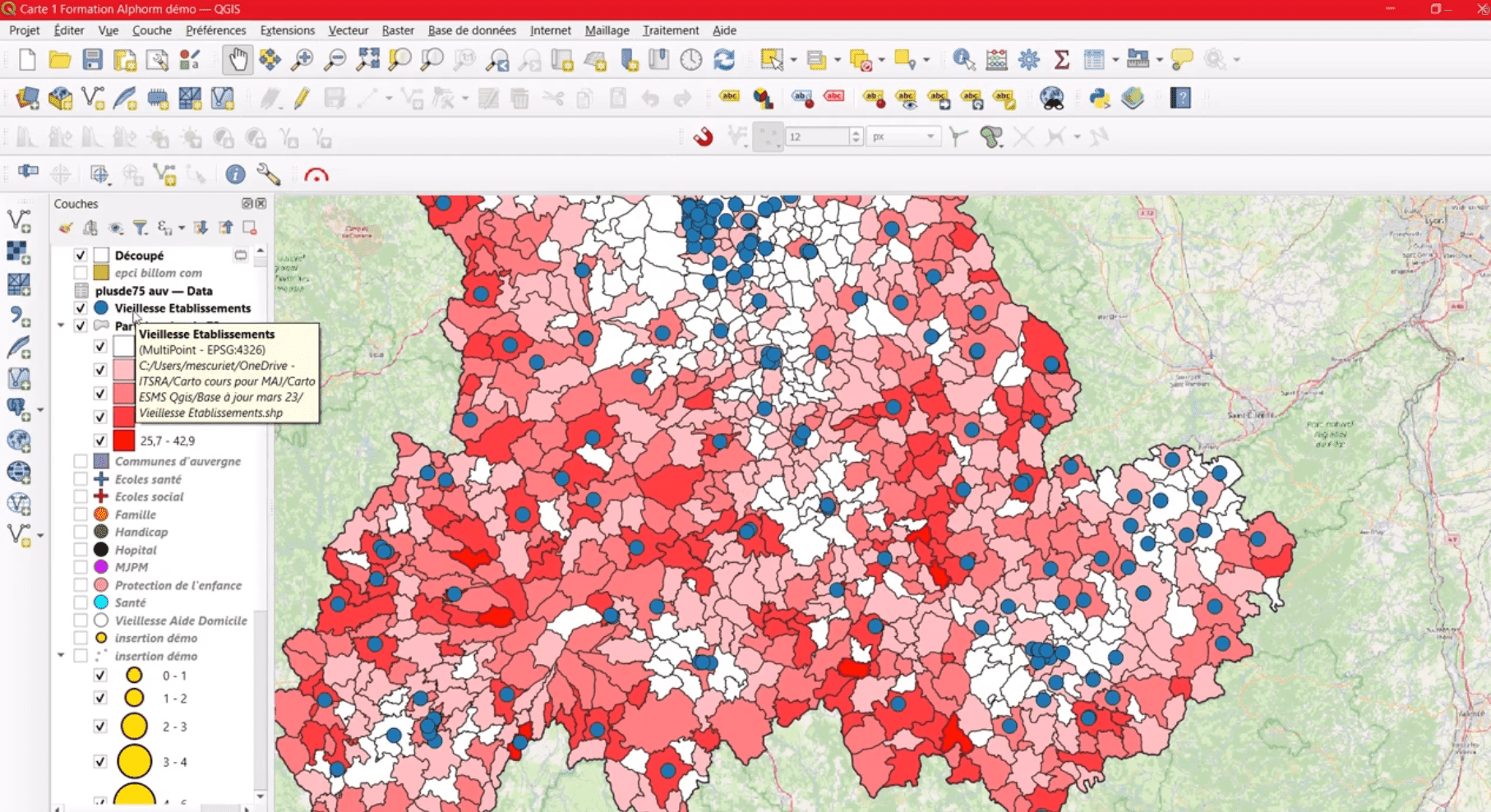Viewport: 1491px width, 812px height.
Task: Save project with the floppy disk icon
Action: pos(92,60)
